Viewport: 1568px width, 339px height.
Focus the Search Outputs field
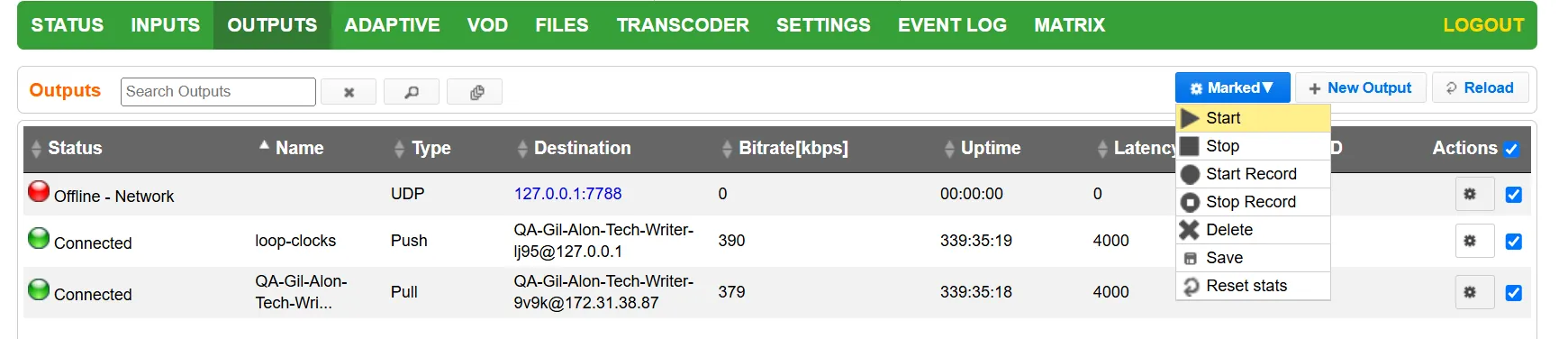(x=218, y=92)
